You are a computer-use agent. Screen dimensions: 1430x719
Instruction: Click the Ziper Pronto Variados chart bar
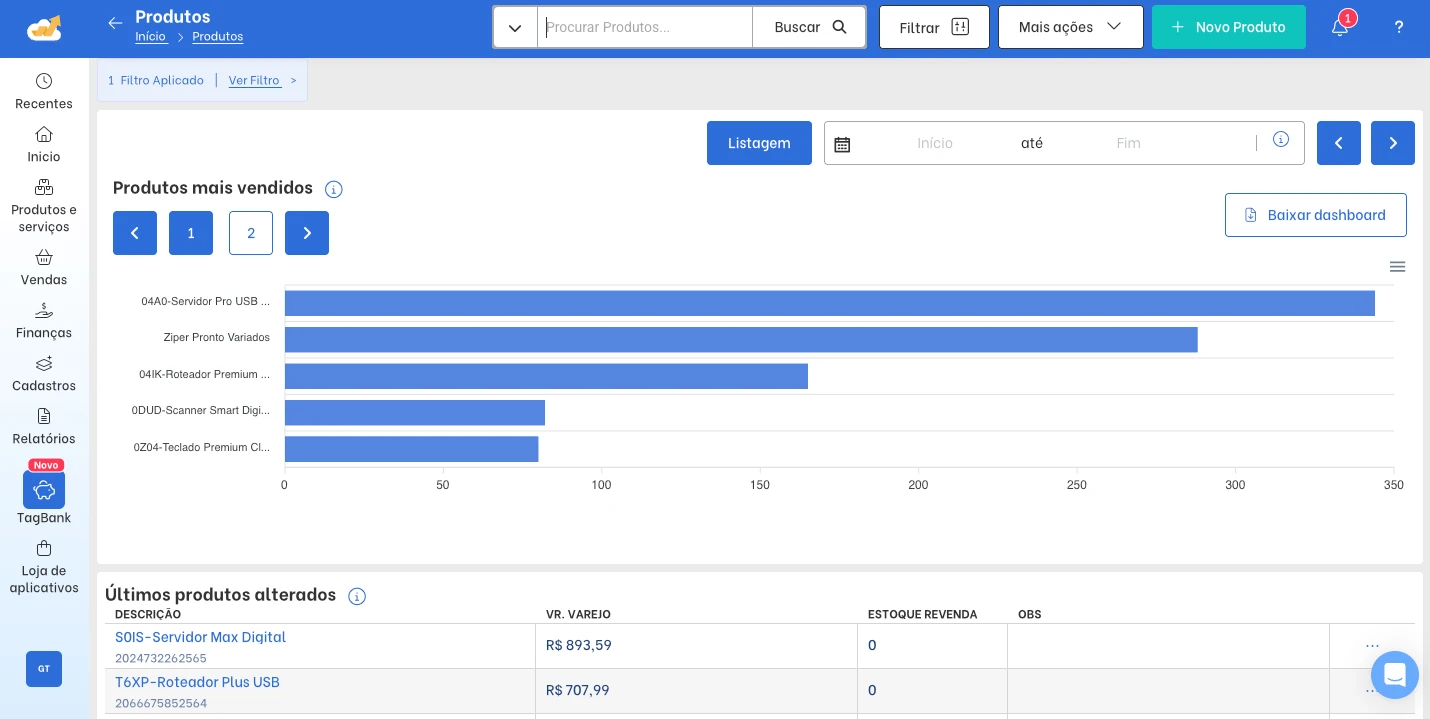[x=741, y=340]
